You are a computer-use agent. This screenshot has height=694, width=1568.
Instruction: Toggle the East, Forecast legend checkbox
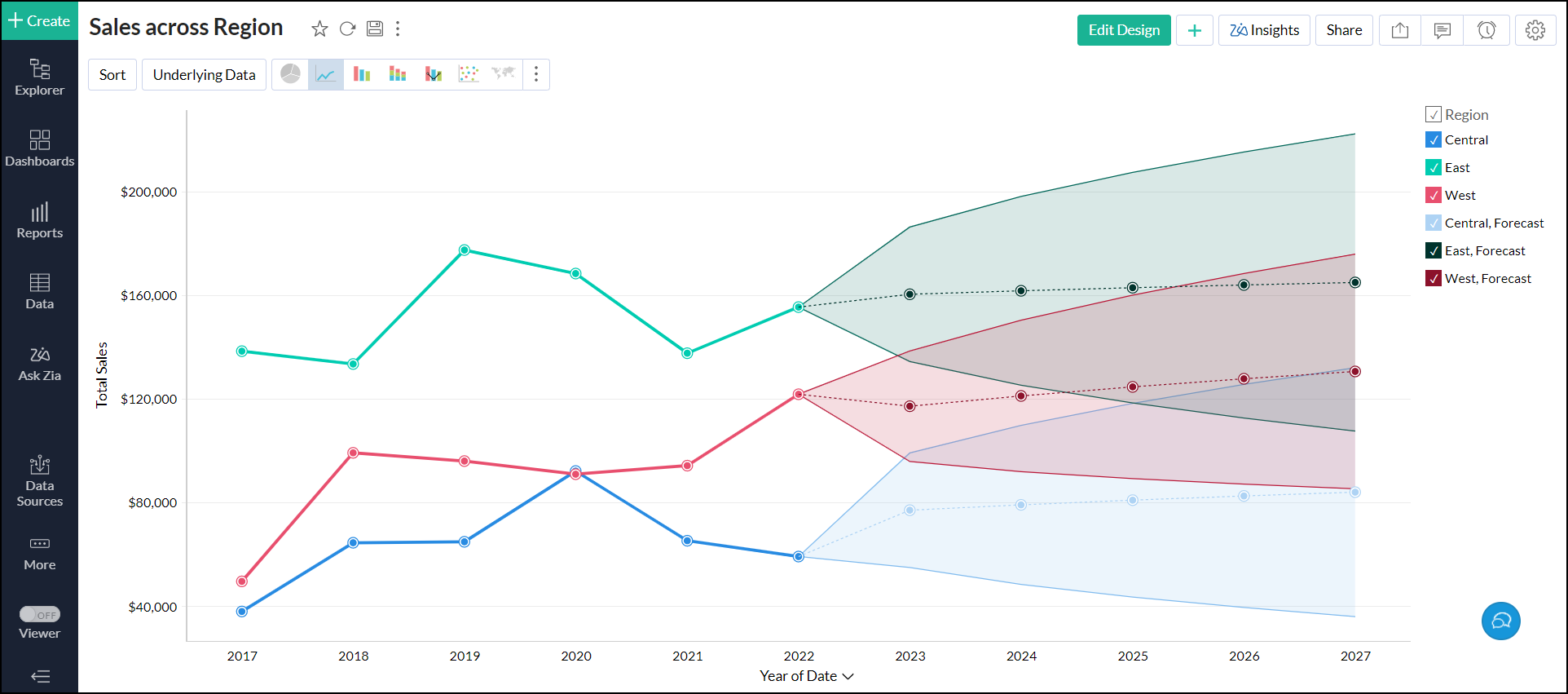point(1434,250)
